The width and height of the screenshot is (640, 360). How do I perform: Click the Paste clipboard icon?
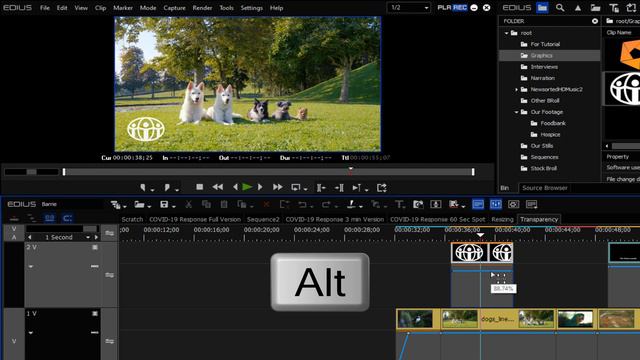coord(224,204)
